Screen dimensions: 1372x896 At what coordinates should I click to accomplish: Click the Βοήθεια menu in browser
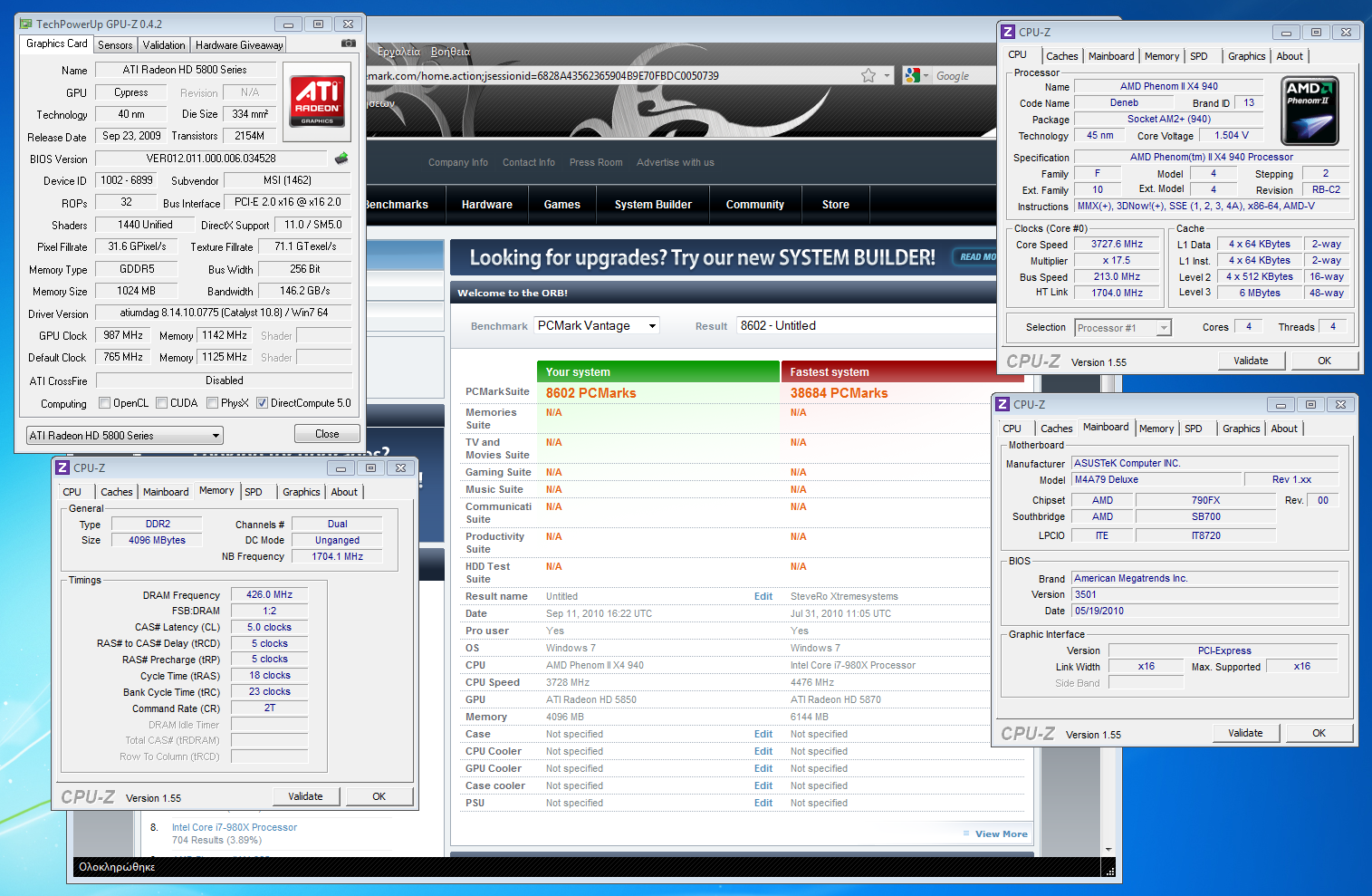pyautogui.click(x=450, y=52)
